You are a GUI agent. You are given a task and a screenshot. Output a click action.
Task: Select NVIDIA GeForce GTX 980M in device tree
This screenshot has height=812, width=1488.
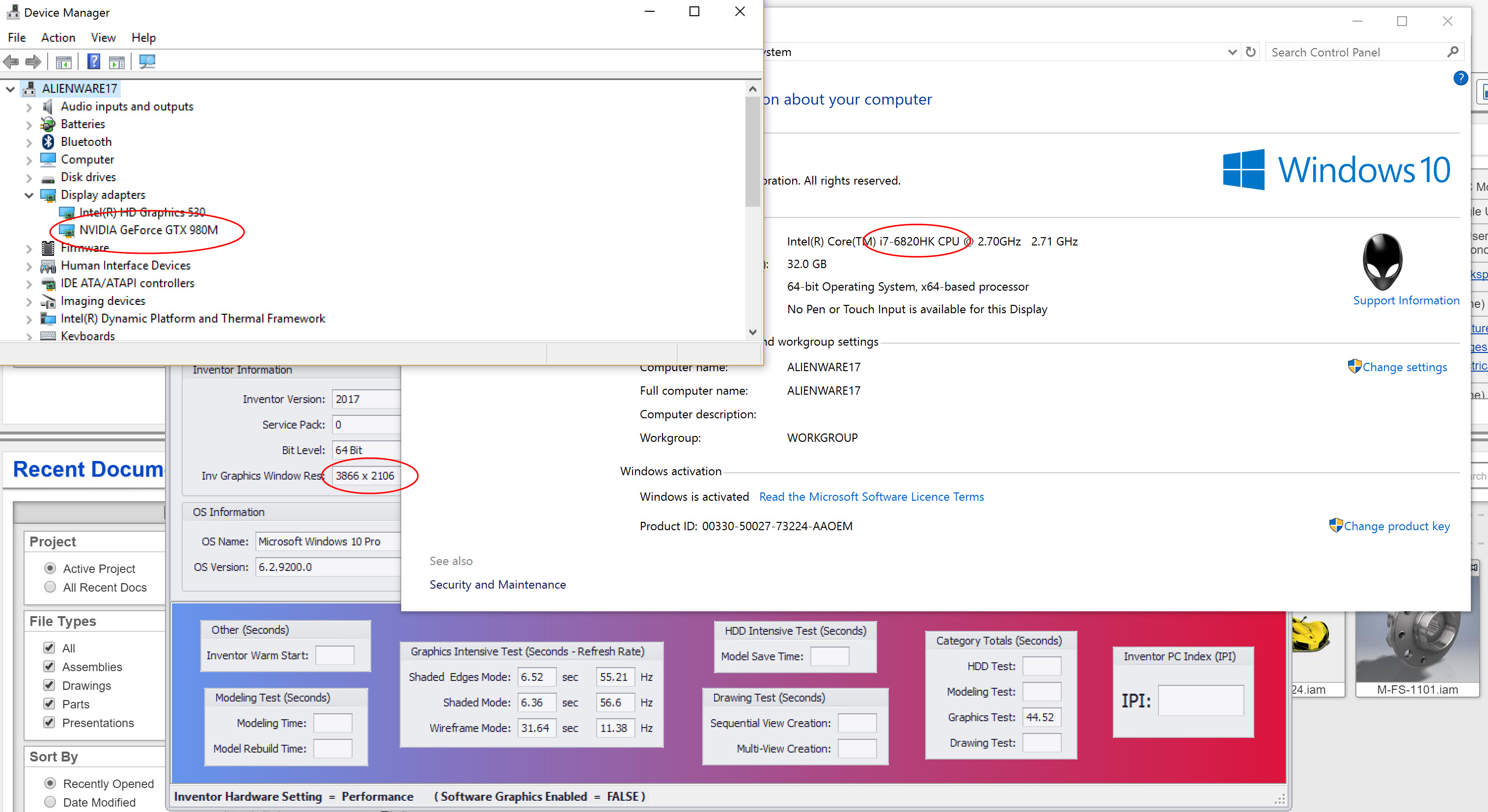(x=148, y=230)
